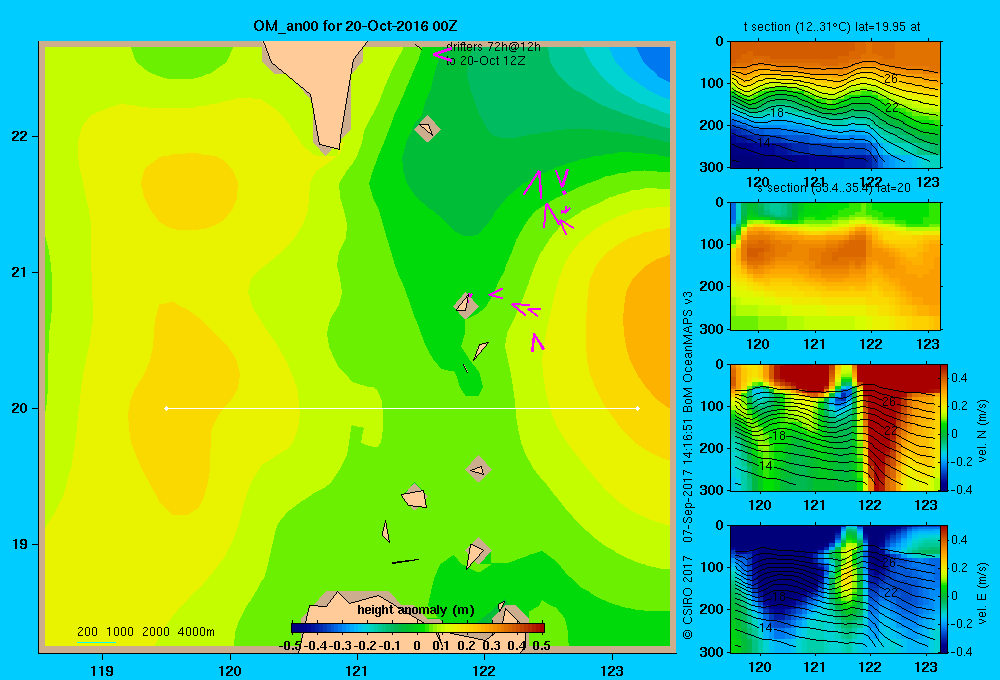Click the 'to 20-Oct 12Z' label
The height and width of the screenshot is (680, 1000).
(x=485, y=61)
